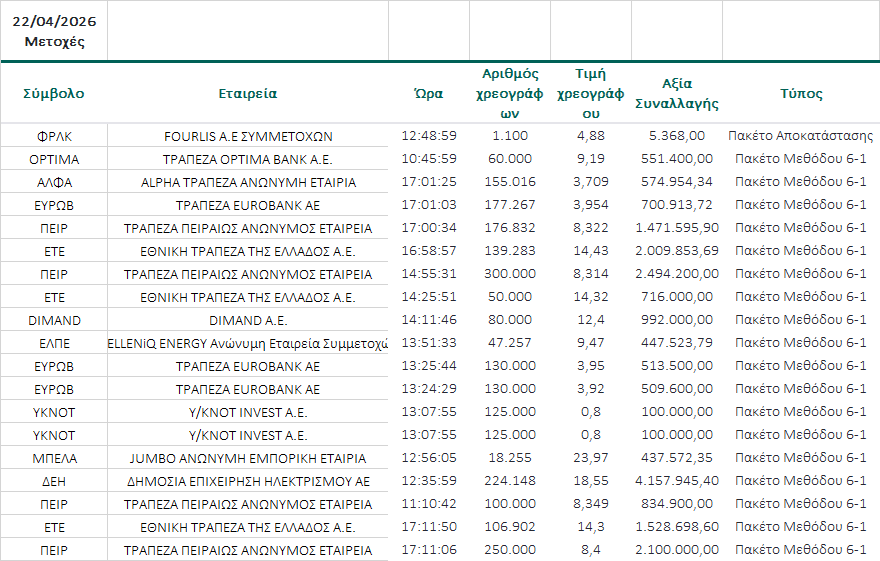Screen dimensions: 880x561
Task: Select the ΕΛΠΕ symbol cell
Action: pyautogui.click(x=54, y=343)
